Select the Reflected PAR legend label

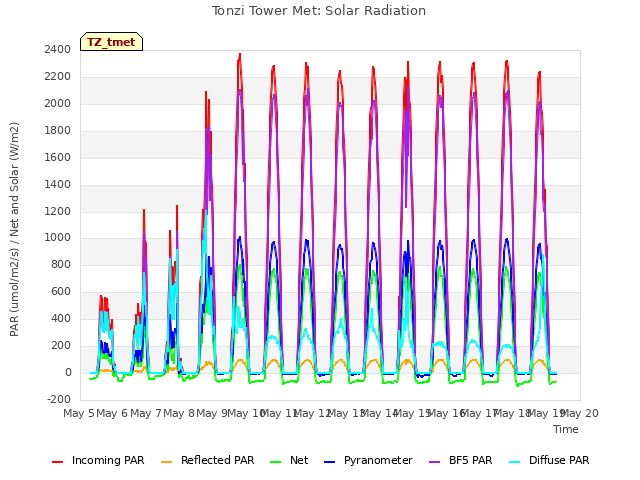[218, 460]
